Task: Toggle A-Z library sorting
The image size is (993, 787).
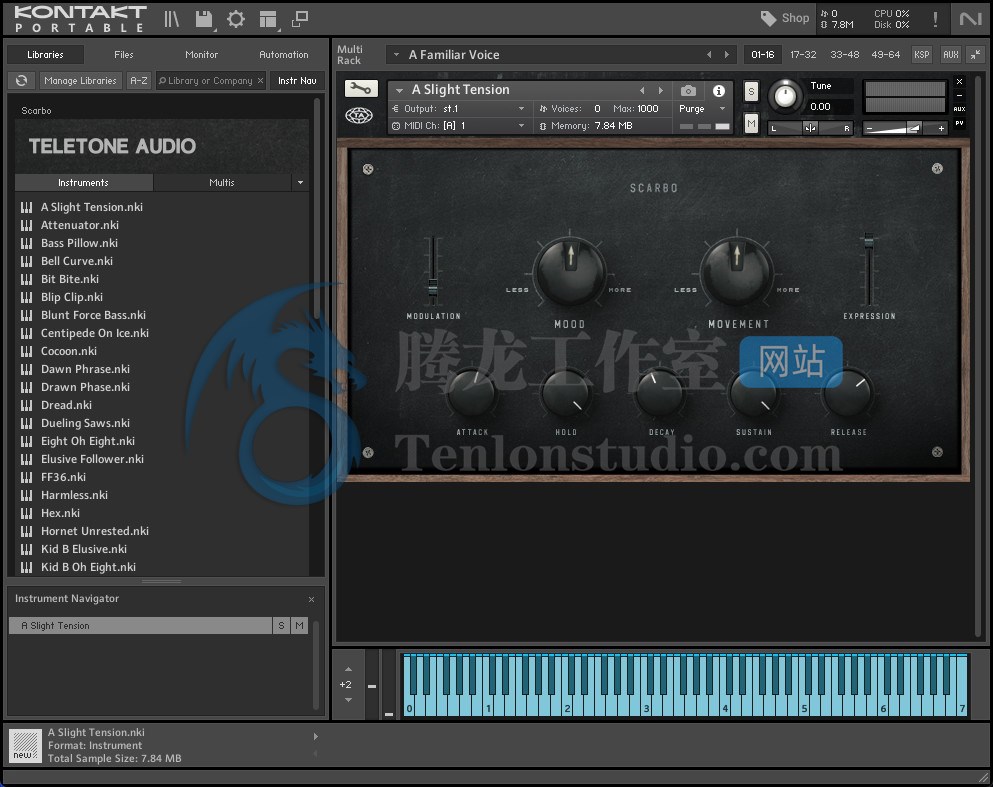Action: coord(139,80)
